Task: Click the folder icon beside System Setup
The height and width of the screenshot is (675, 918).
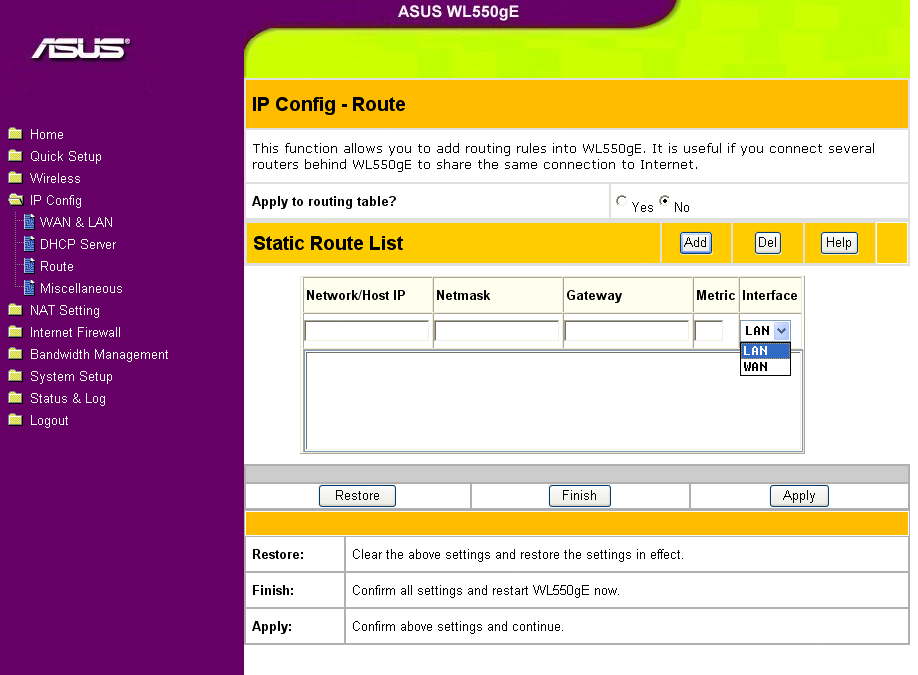Action: pos(16,376)
